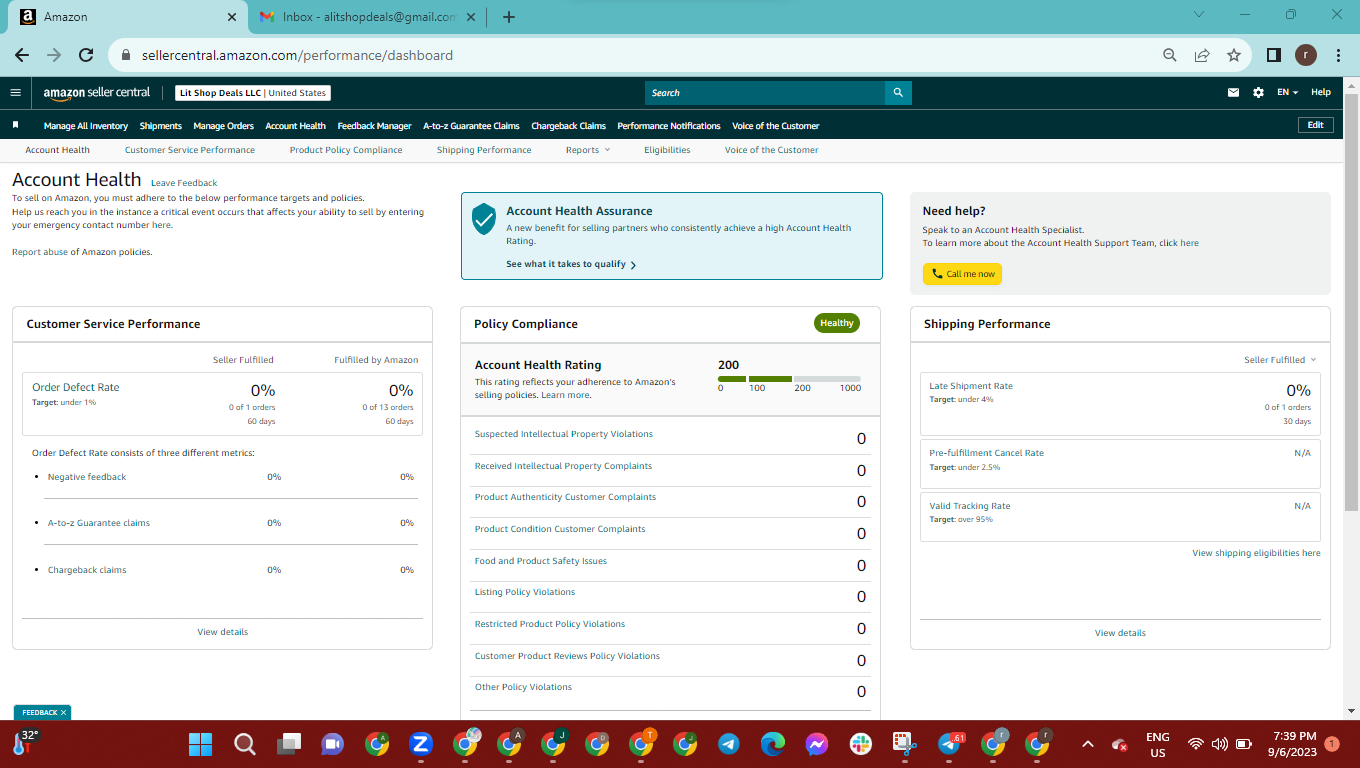Open the Product Policy Compliance tab
This screenshot has height=768, width=1360.
[x=346, y=150]
